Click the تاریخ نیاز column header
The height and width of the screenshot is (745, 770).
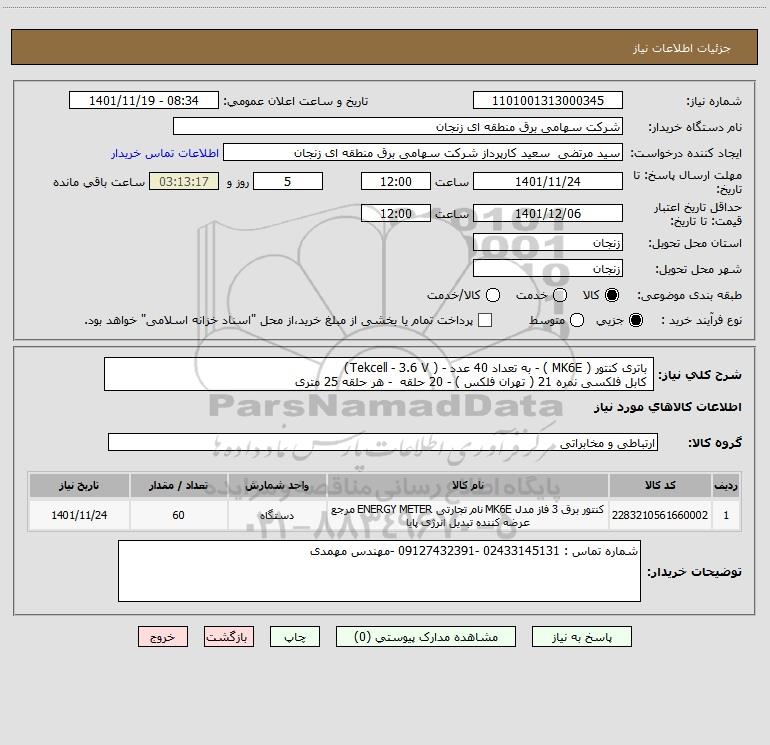pyautogui.click(x=79, y=485)
